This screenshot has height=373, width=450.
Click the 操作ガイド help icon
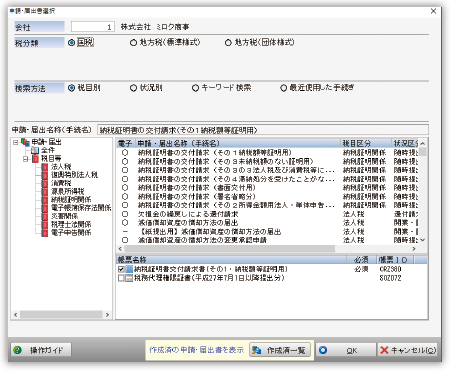click(x=17, y=350)
